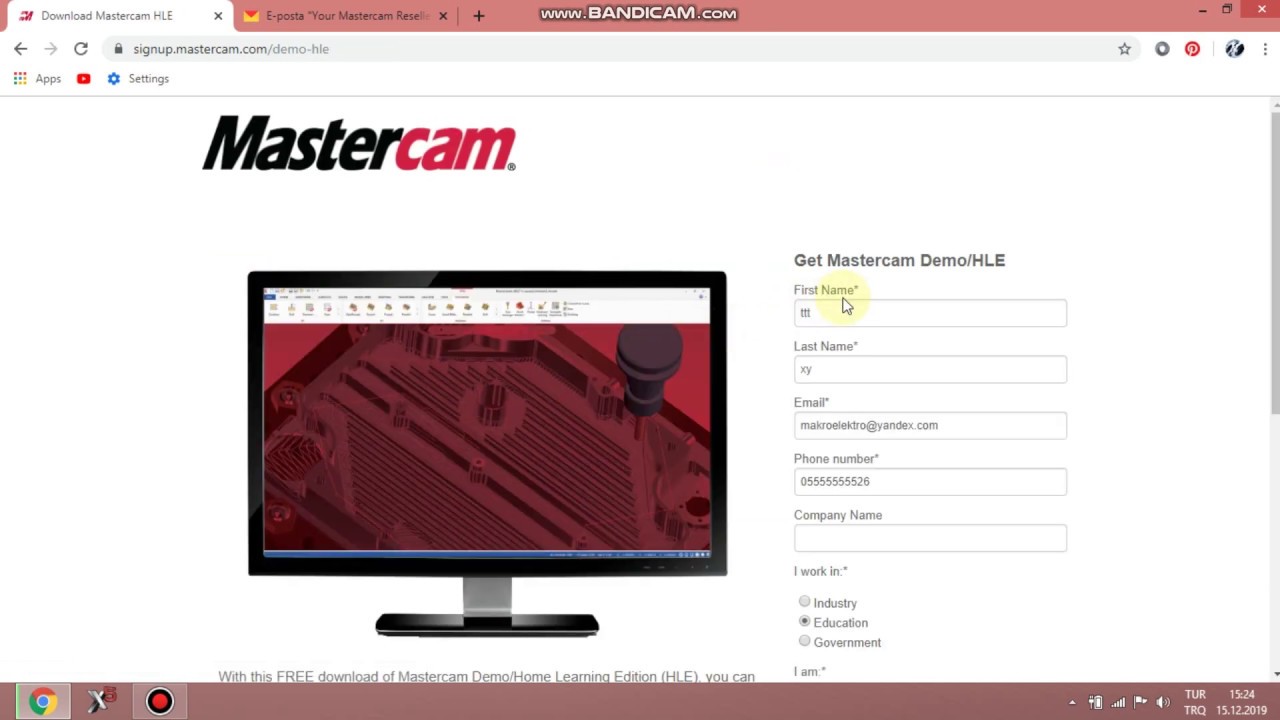The width and height of the screenshot is (1280, 720).
Task: Open the Apps grid shortcut
Action: [x=37, y=78]
